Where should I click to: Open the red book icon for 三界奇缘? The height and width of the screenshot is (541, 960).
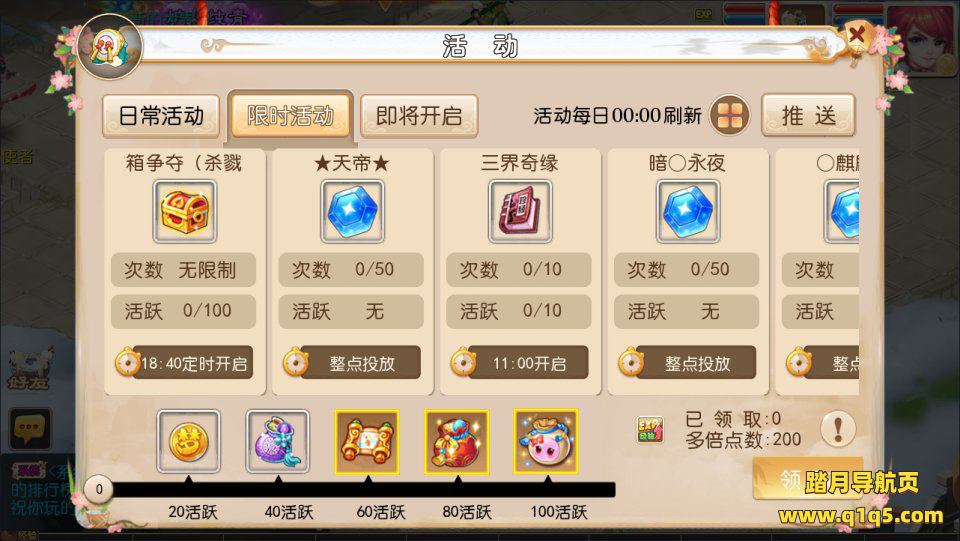tap(520, 212)
